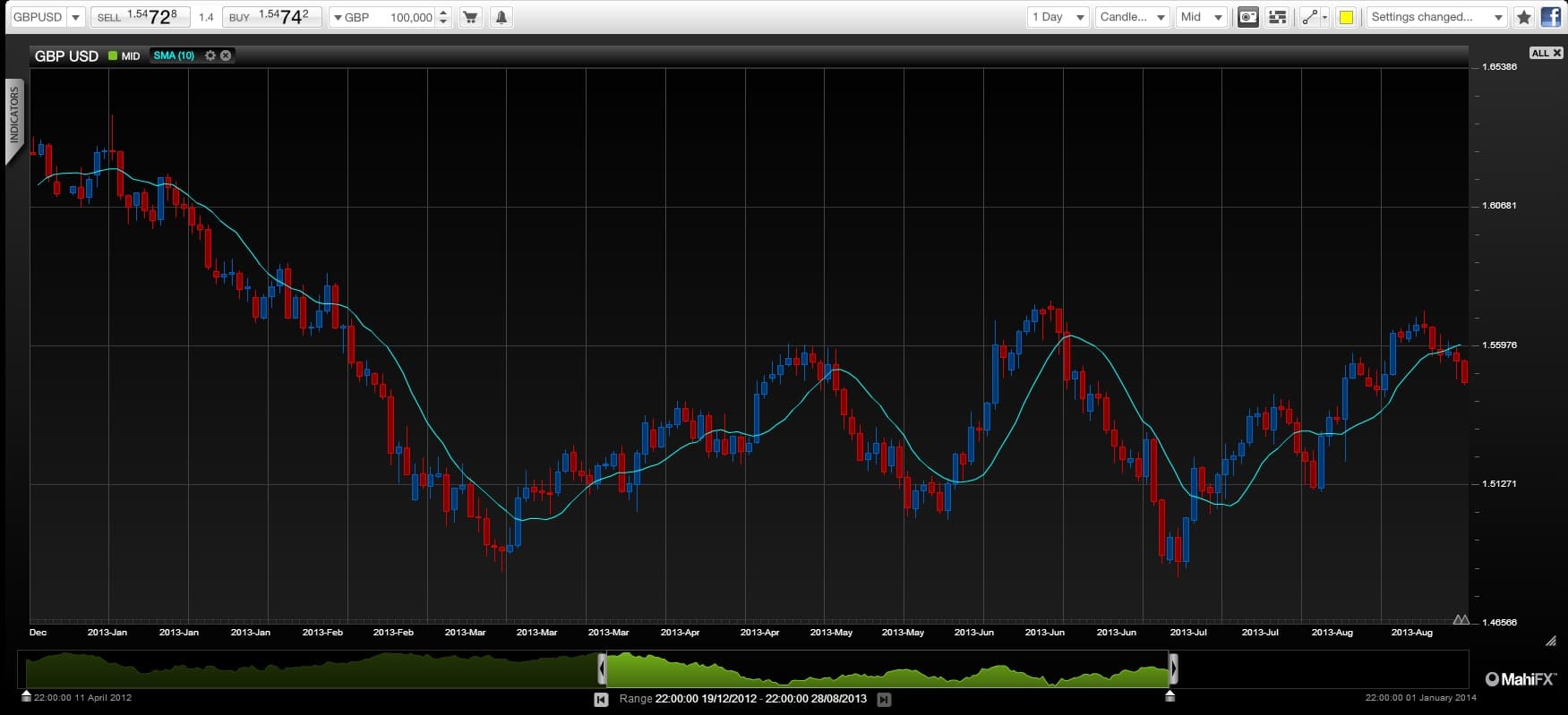Screen dimensions: 1568x715
Task: Click the amount stepper arrows
Action: tap(443, 17)
